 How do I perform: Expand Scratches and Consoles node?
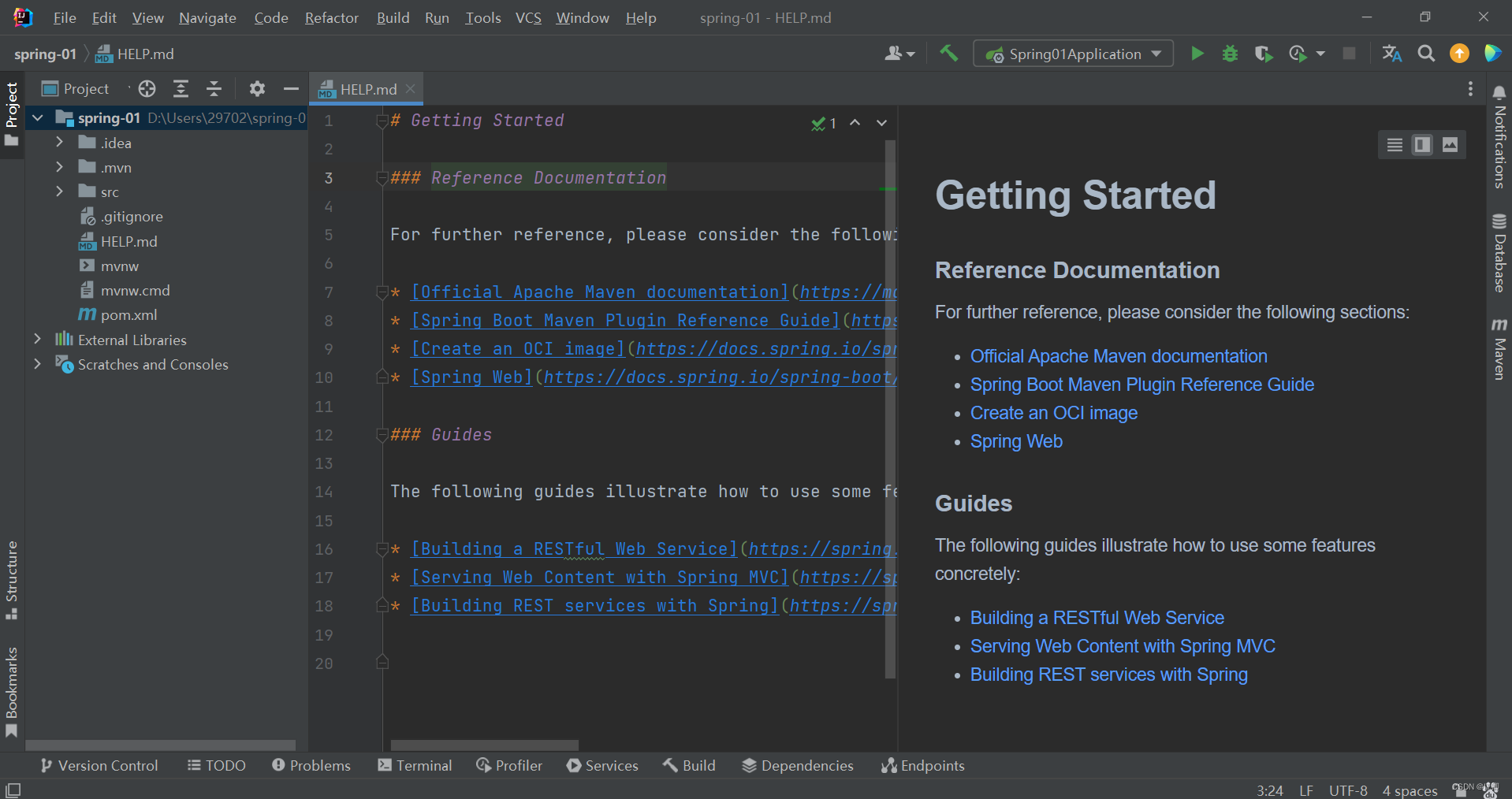(38, 364)
